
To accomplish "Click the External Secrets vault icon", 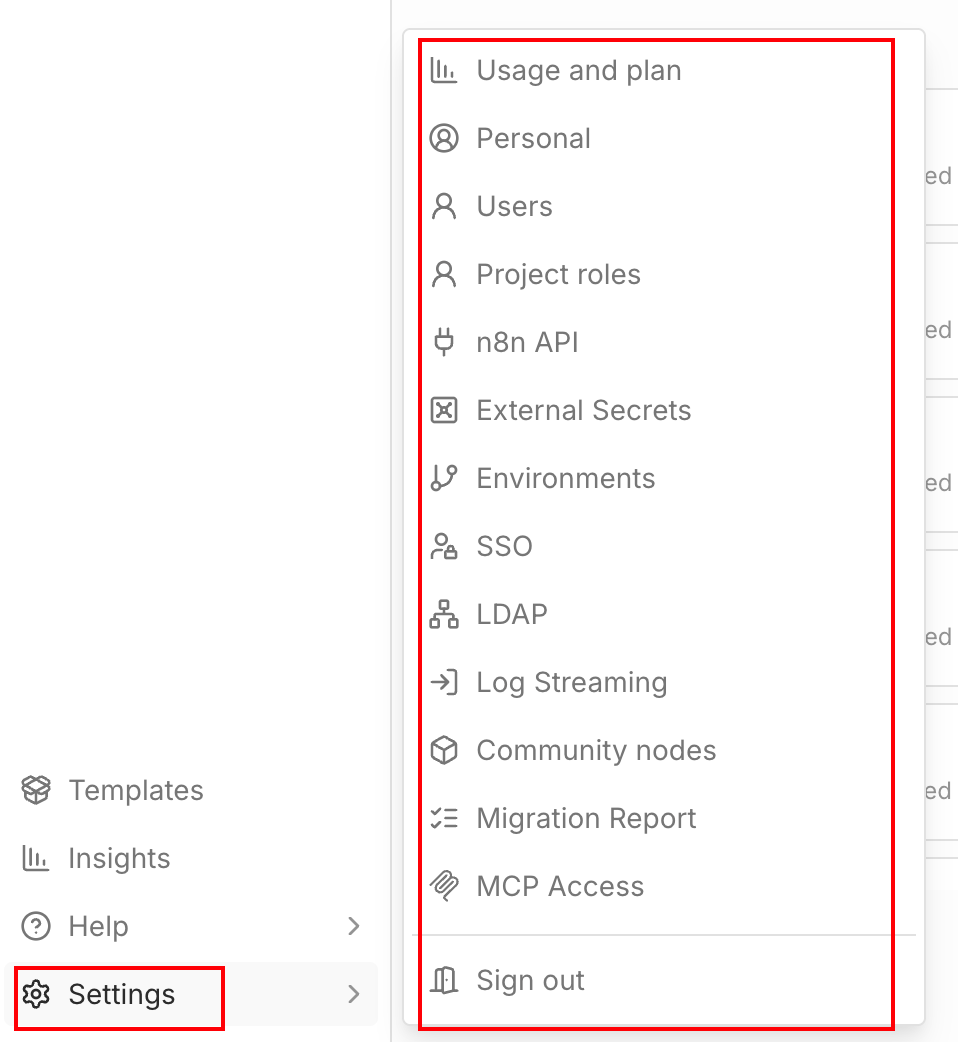I will 443,411.
